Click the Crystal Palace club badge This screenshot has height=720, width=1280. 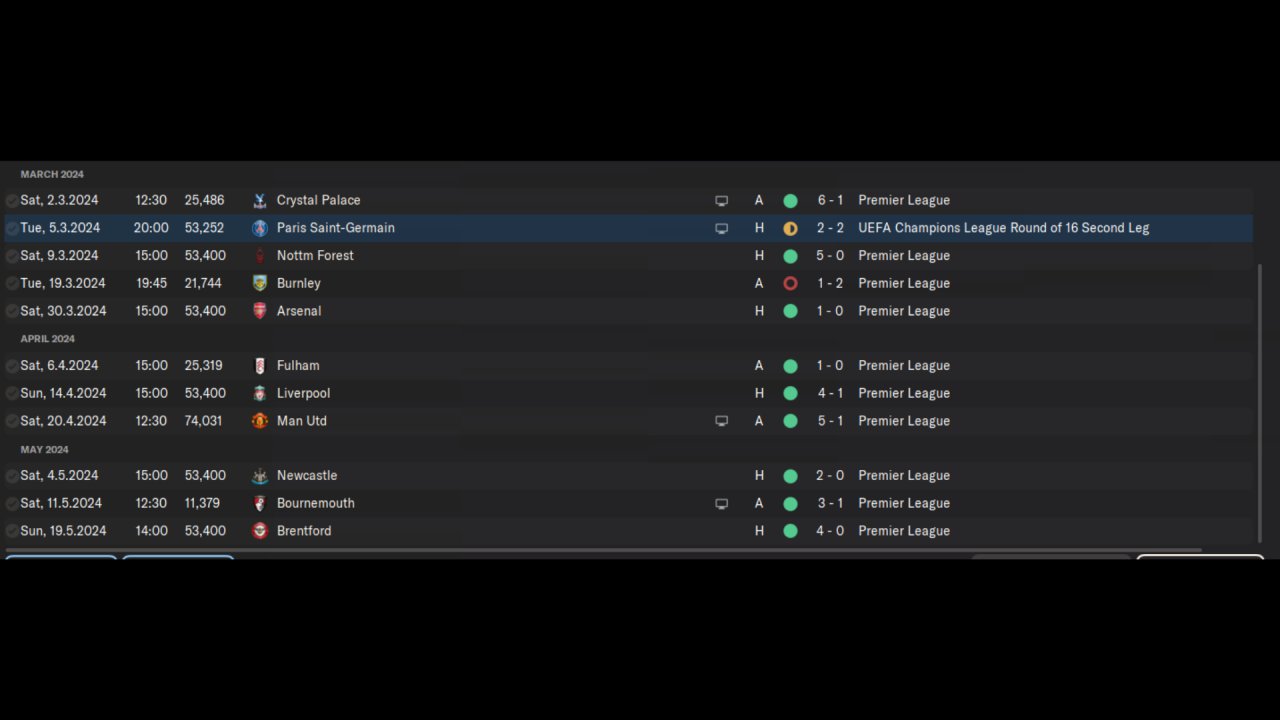click(x=260, y=200)
